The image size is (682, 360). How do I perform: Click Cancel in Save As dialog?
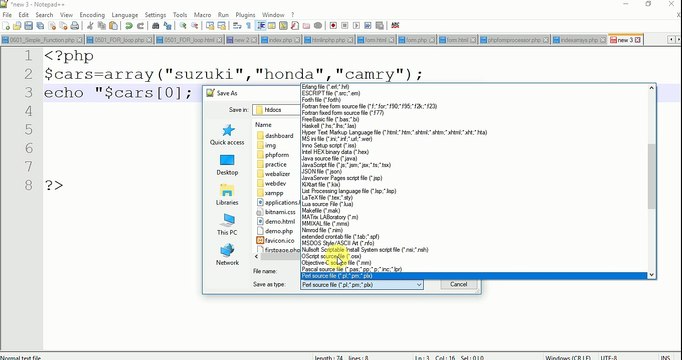pos(458,284)
